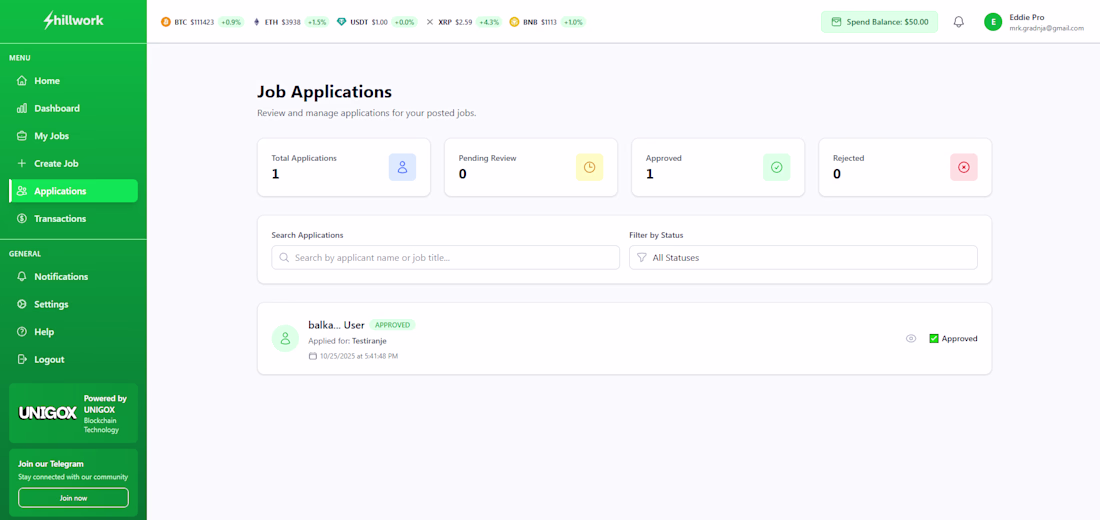The image size is (1100, 520).
Task: Click BTC +0.9% change badge
Action: (231, 22)
